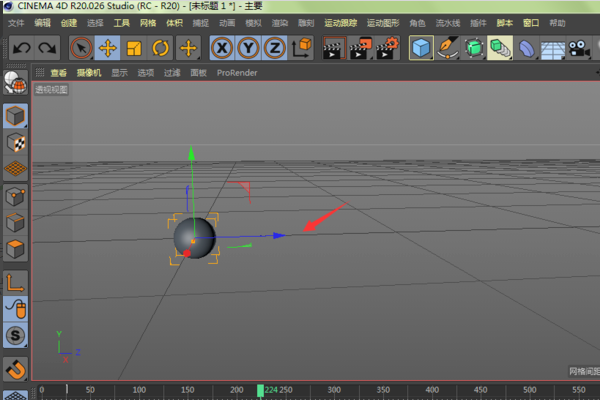
Task: Toggle the X axis lock
Action: click(222, 47)
